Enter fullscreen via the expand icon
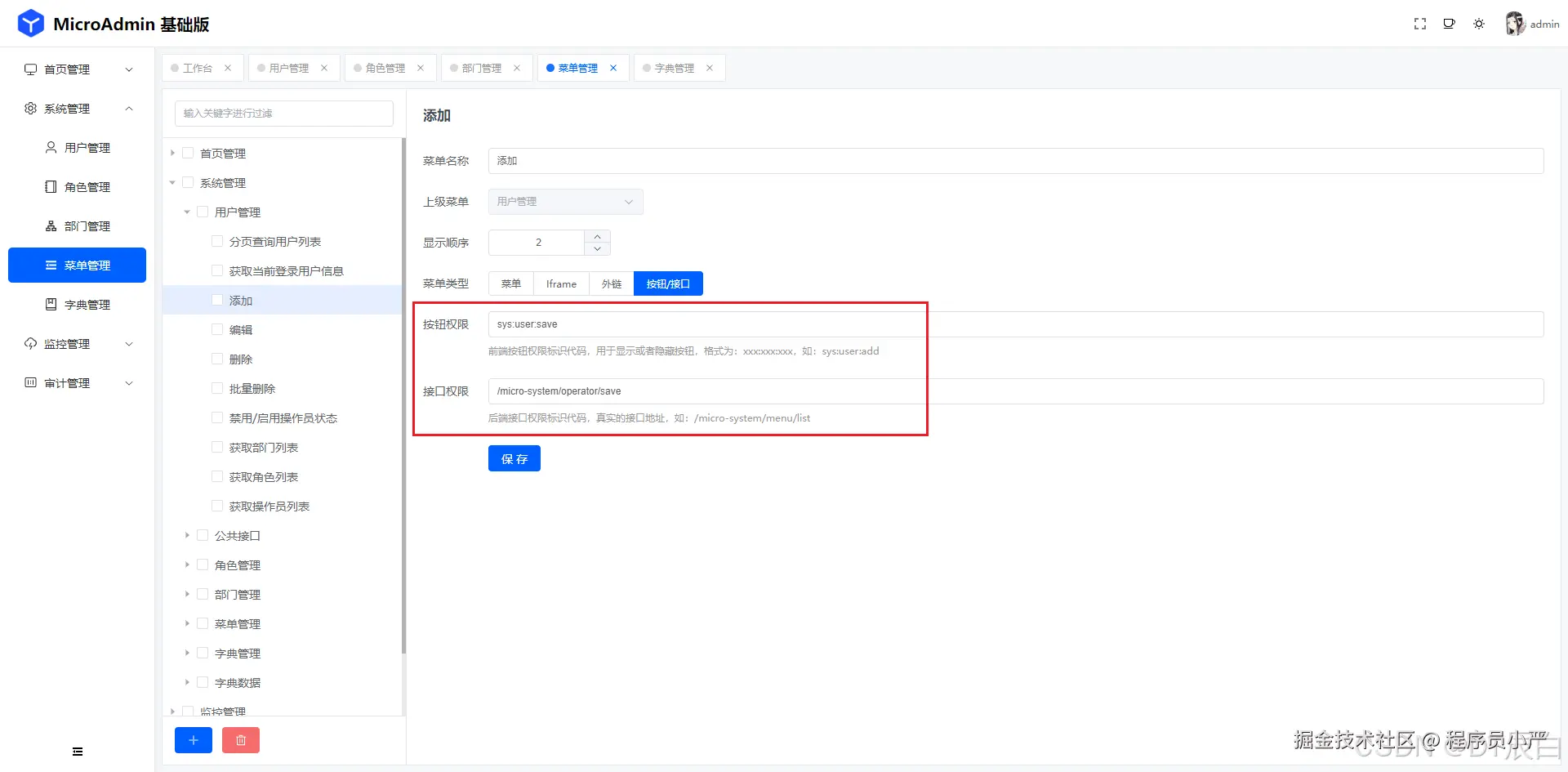Screen dimensions: 1568x772 (x=1420, y=24)
